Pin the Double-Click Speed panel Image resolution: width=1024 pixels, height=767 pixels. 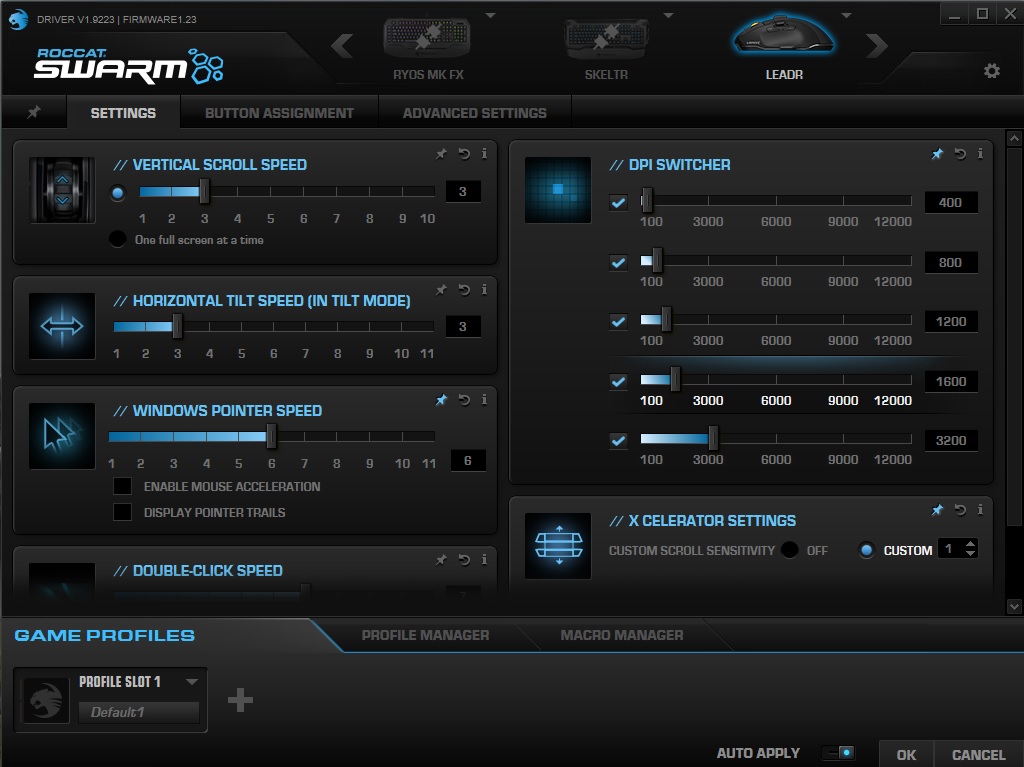pos(441,559)
